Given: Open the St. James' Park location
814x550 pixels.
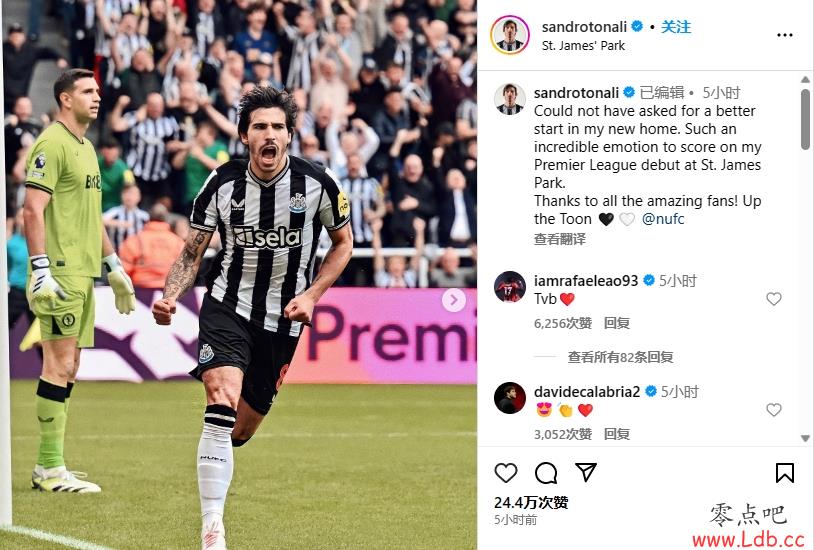Looking at the screenshot, I should pos(583,46).
